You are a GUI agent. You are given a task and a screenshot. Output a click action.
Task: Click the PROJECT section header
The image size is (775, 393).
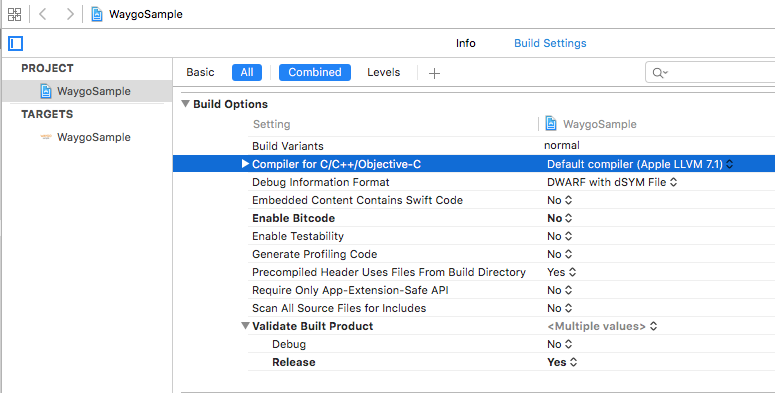click(47, 68)
